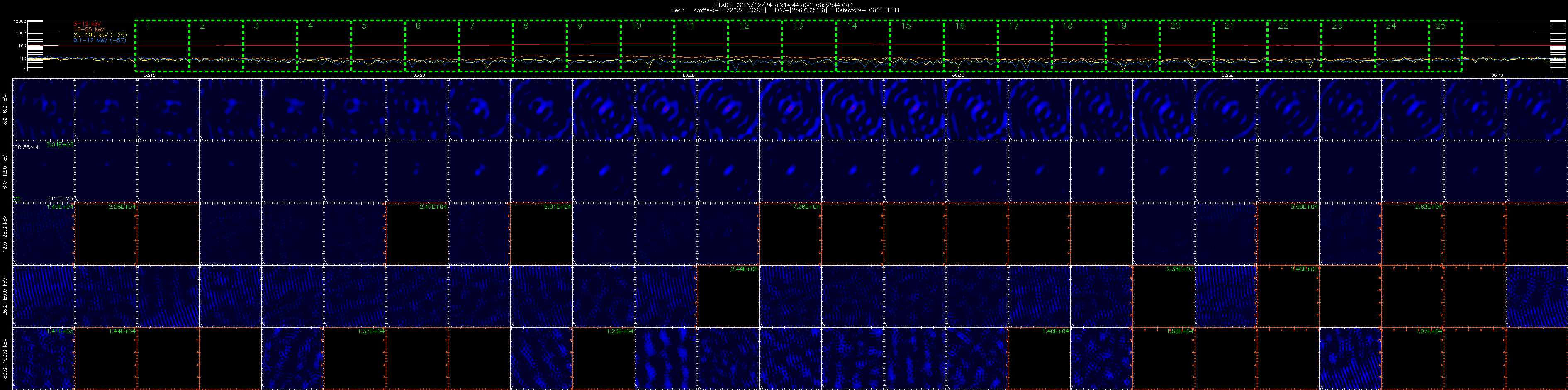Viewport: 1568px width, 390px height.
Task: Click the 'xyoffset=[-726.8,-369.1]' header text
Action: coord(730,10)
